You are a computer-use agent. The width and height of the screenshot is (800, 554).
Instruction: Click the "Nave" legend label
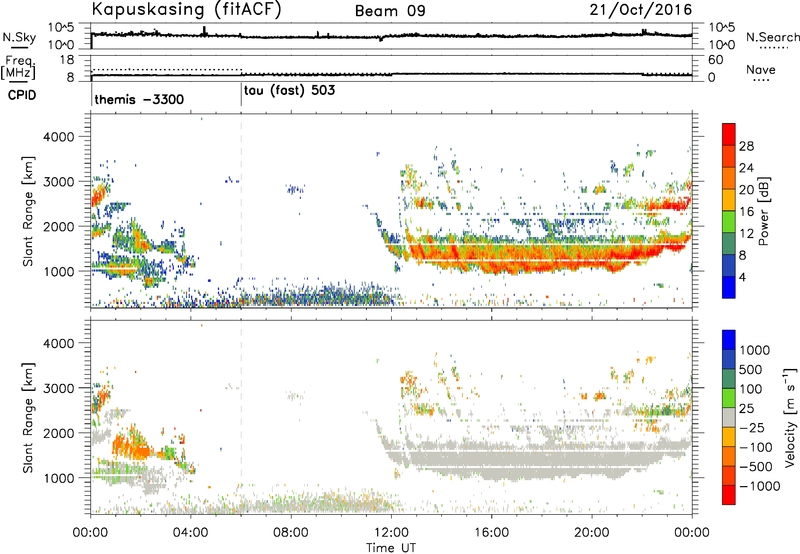pyautogui.click(x=761, y=70)
